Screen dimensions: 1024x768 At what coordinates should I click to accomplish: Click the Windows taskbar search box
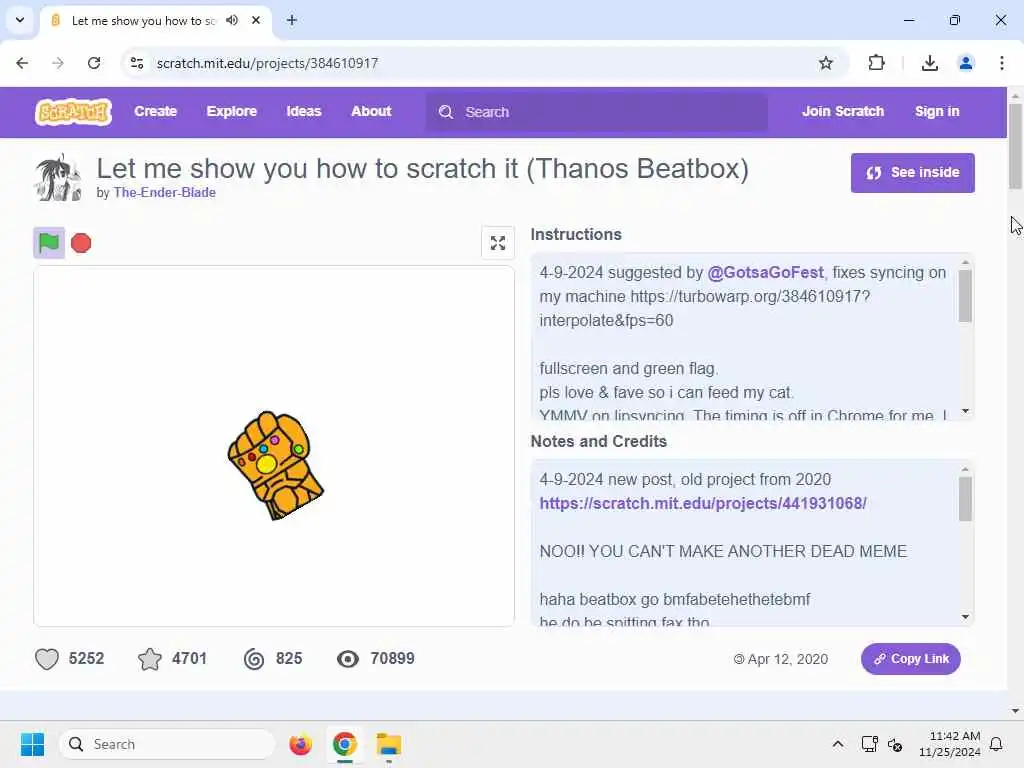pyautogui.click(x=168, y=744)
